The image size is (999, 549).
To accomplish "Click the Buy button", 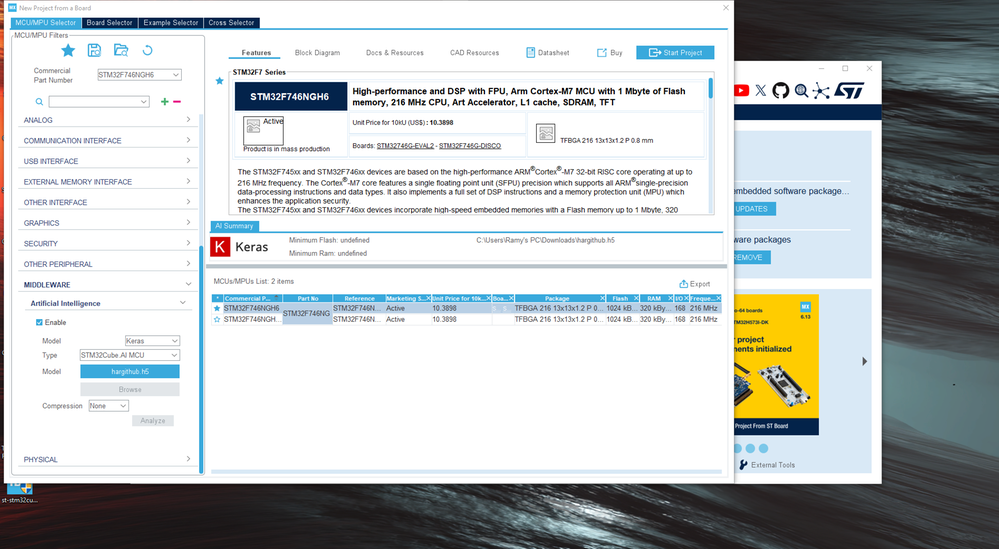I will tap(610, 53).
